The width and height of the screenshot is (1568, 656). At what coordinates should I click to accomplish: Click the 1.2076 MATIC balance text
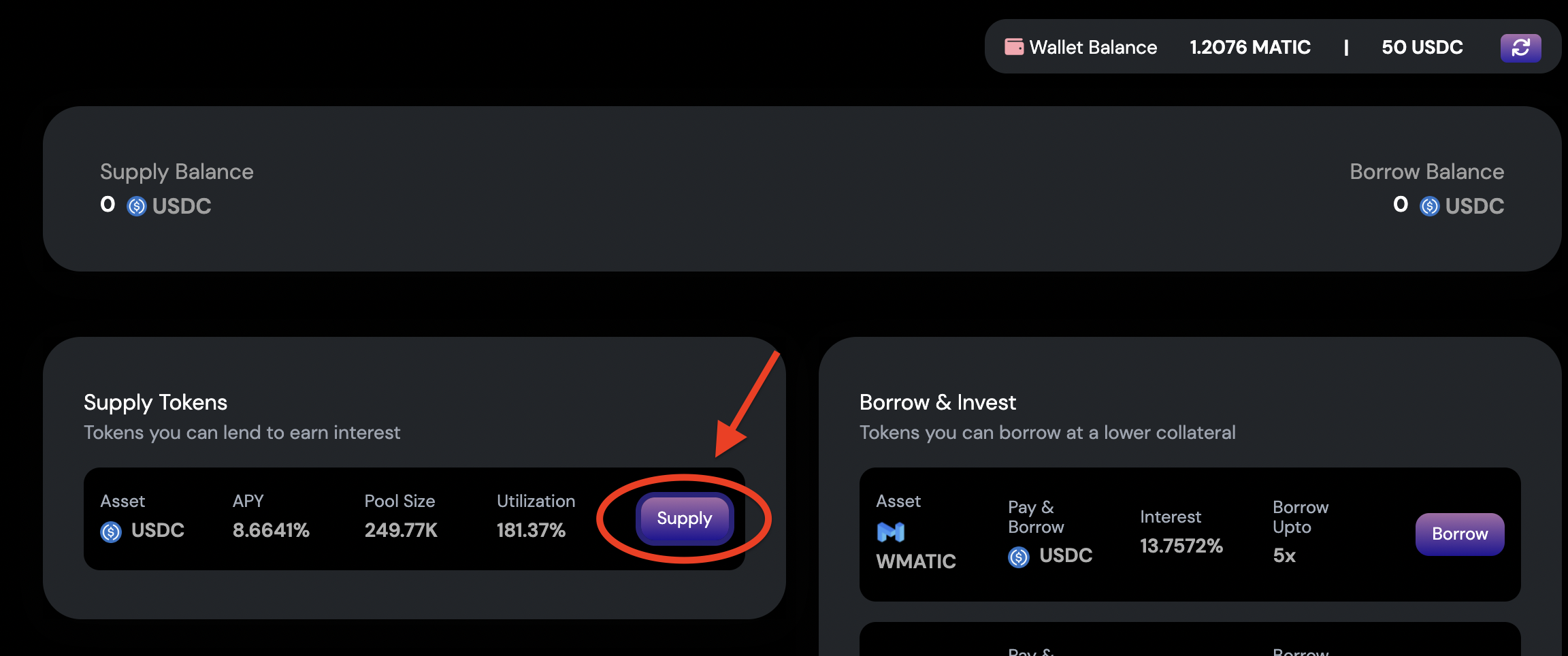1249,47
